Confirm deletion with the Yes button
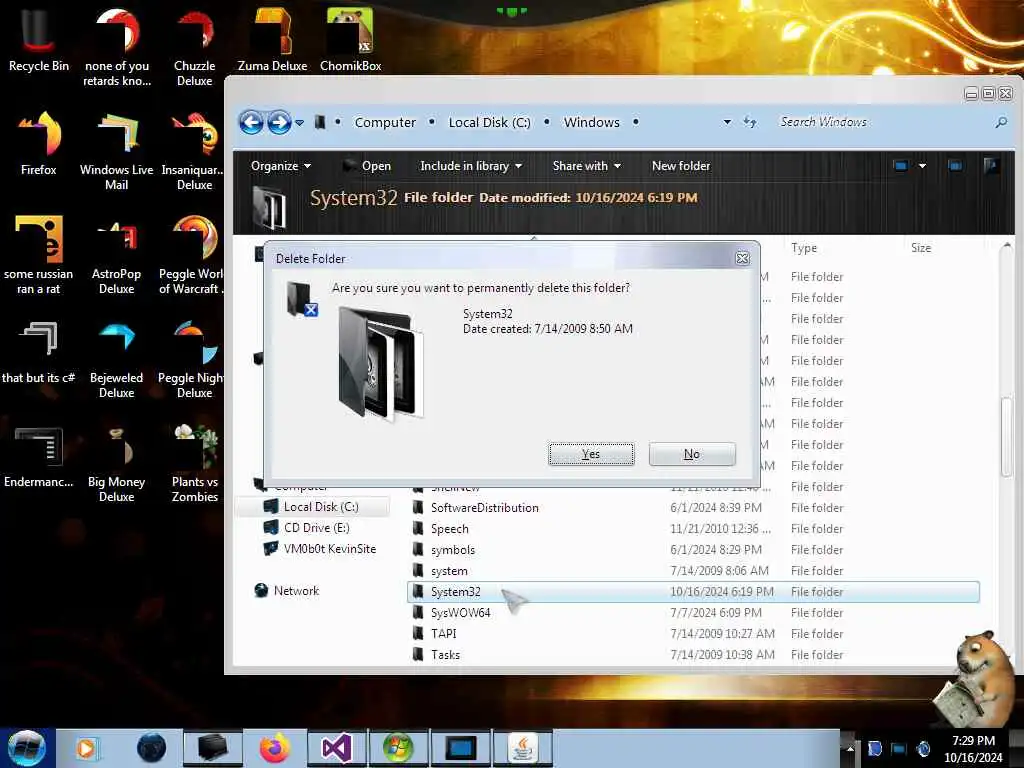1024x768 pixels. tap(591, 454)
